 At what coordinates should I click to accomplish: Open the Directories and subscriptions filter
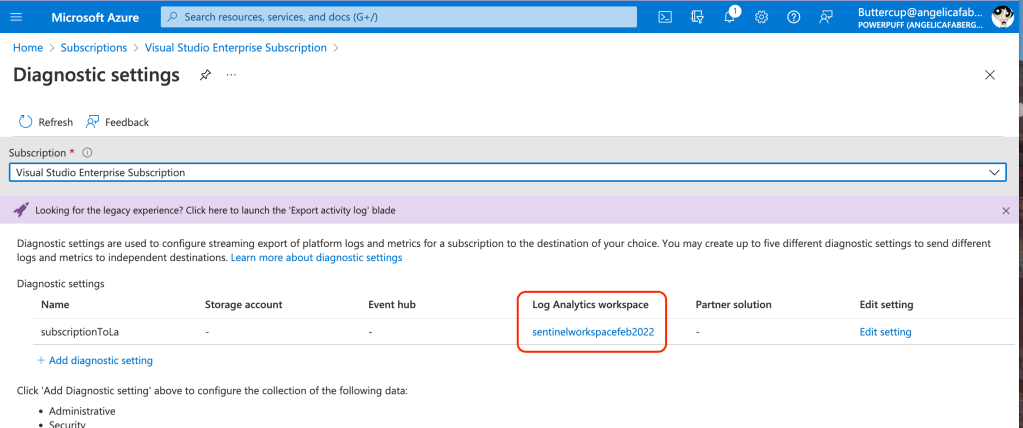[697, 17]
